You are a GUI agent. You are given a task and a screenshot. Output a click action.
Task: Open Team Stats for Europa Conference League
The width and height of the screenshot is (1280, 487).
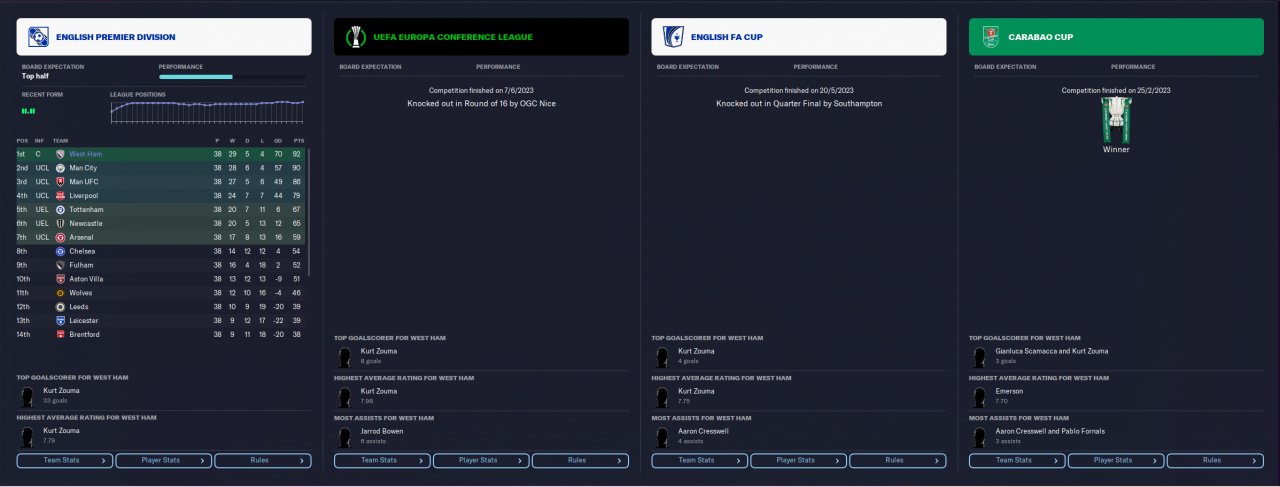click(x=382, y=461)
